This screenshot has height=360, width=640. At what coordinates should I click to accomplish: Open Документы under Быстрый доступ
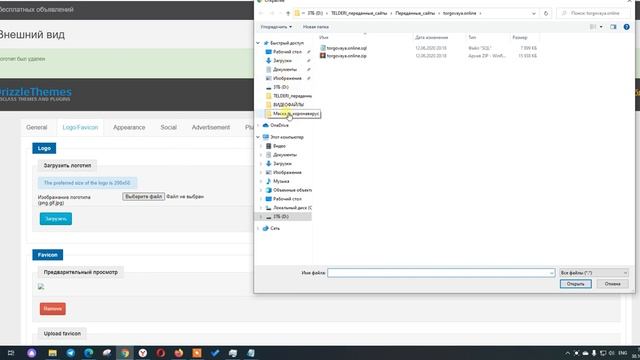click(x=285, y=69)
